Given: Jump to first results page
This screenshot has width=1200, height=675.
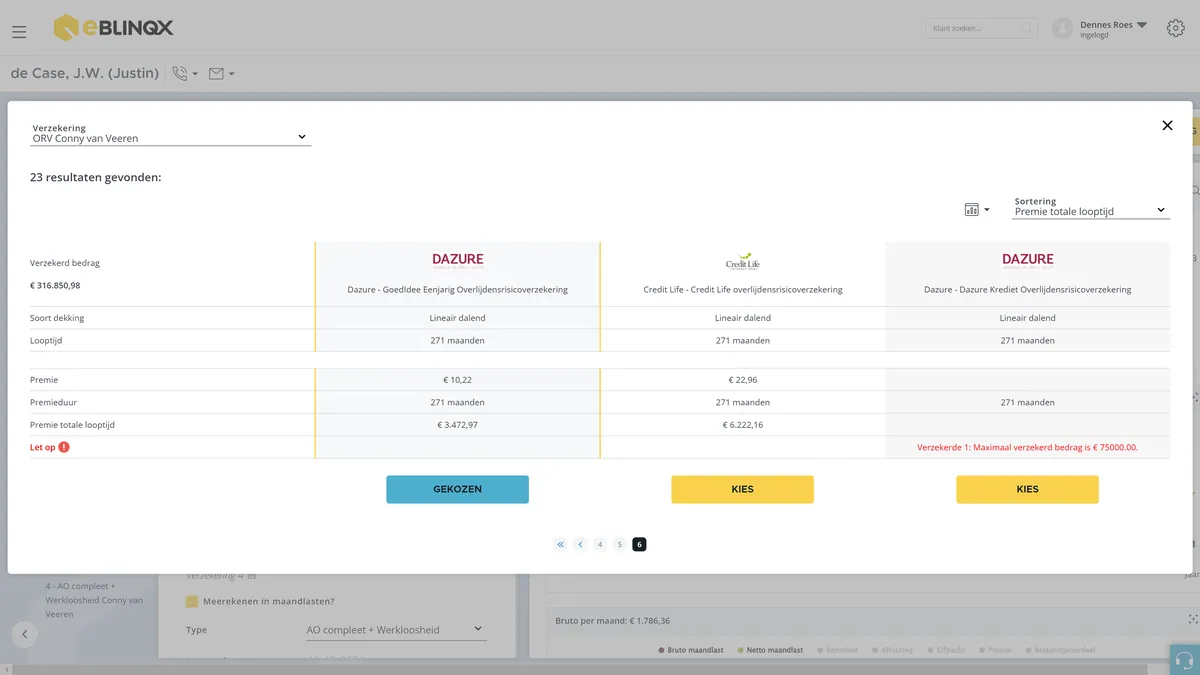Looking at the screenshot, I should tap(560, 545).
